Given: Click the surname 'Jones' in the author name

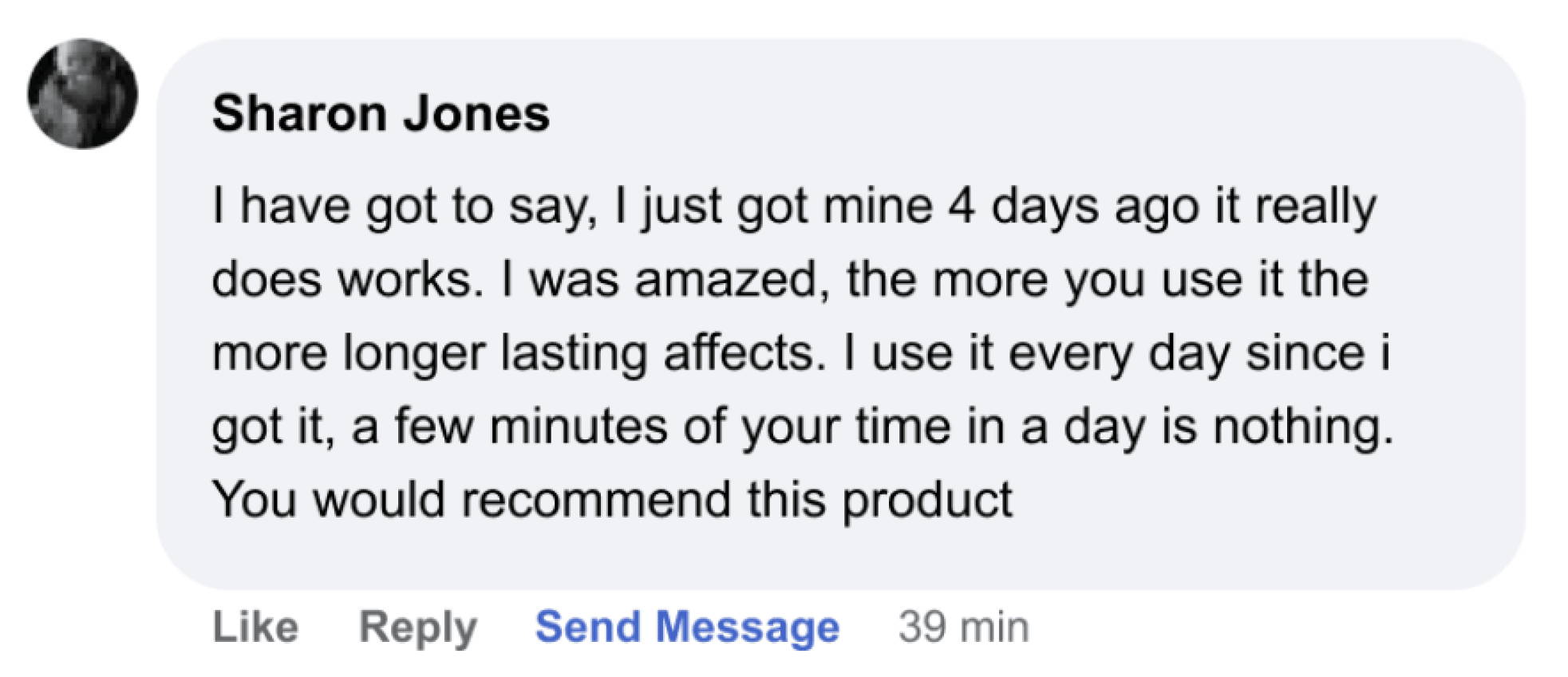Looking at the screenshot, I should point(476,113).
